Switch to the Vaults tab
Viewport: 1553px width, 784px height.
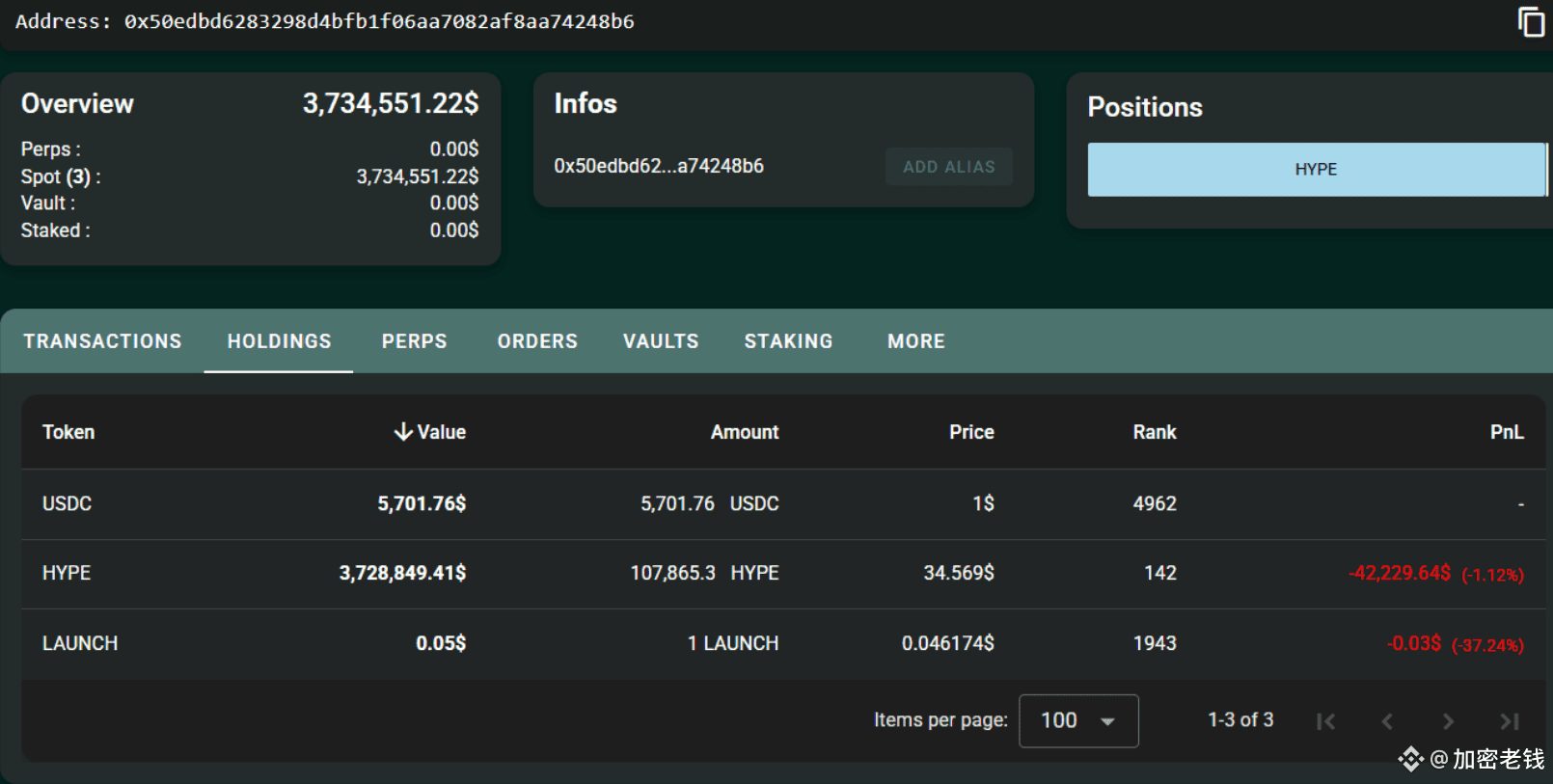661,341
